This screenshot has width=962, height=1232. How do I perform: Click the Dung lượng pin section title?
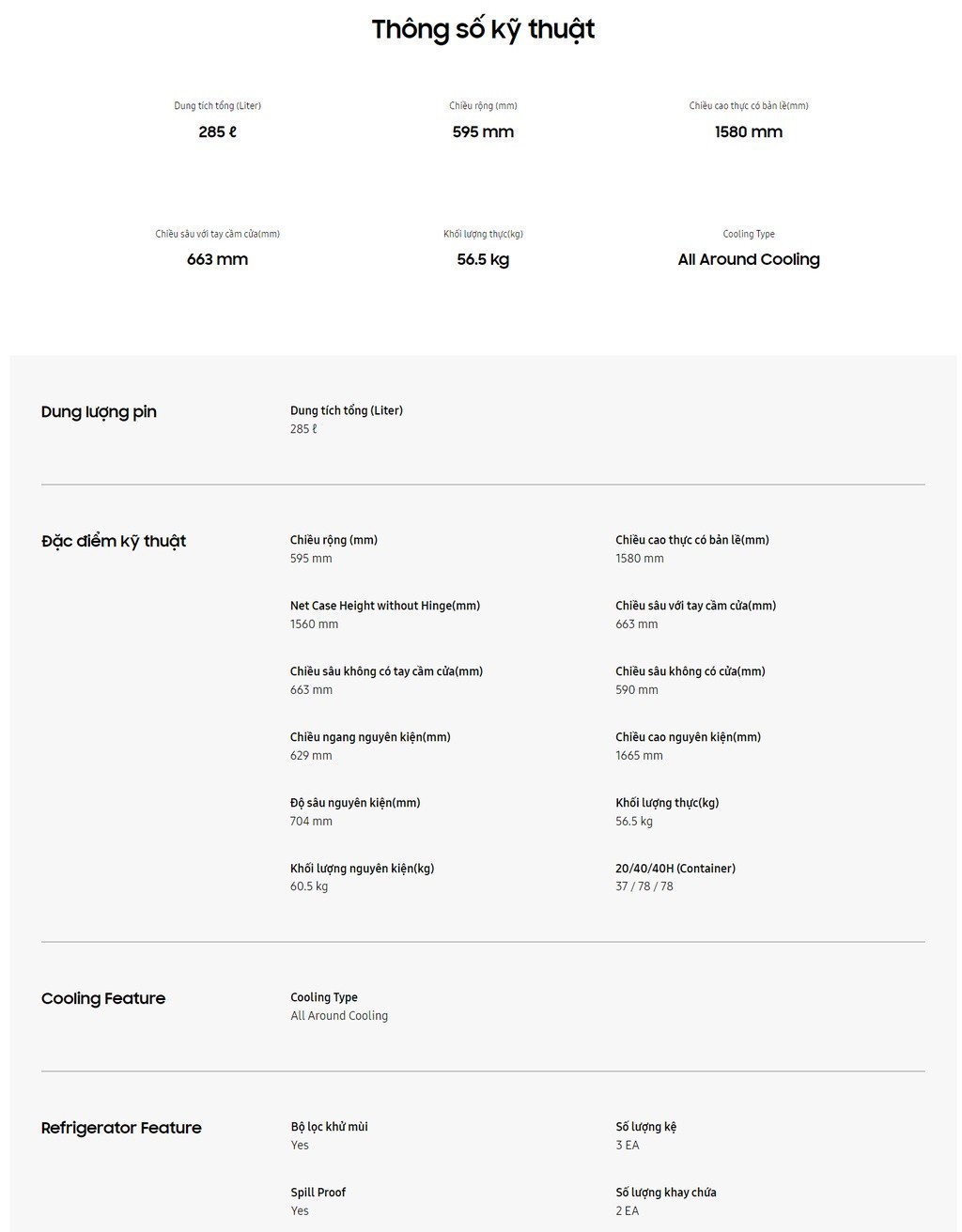(x=99, y=412)
